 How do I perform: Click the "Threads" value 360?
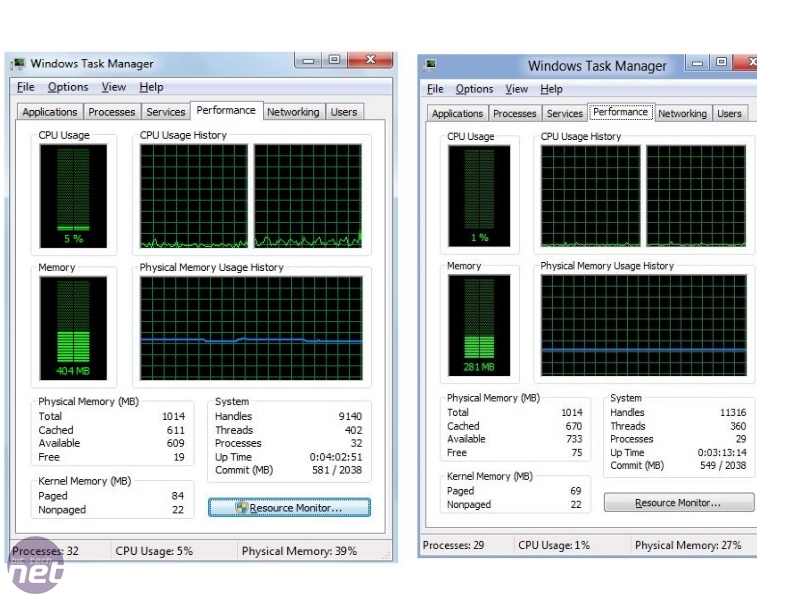[738, 426]
